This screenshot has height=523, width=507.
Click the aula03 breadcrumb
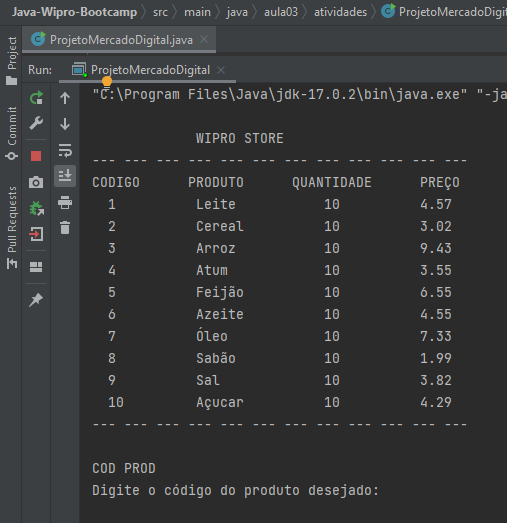coord(281,12)
